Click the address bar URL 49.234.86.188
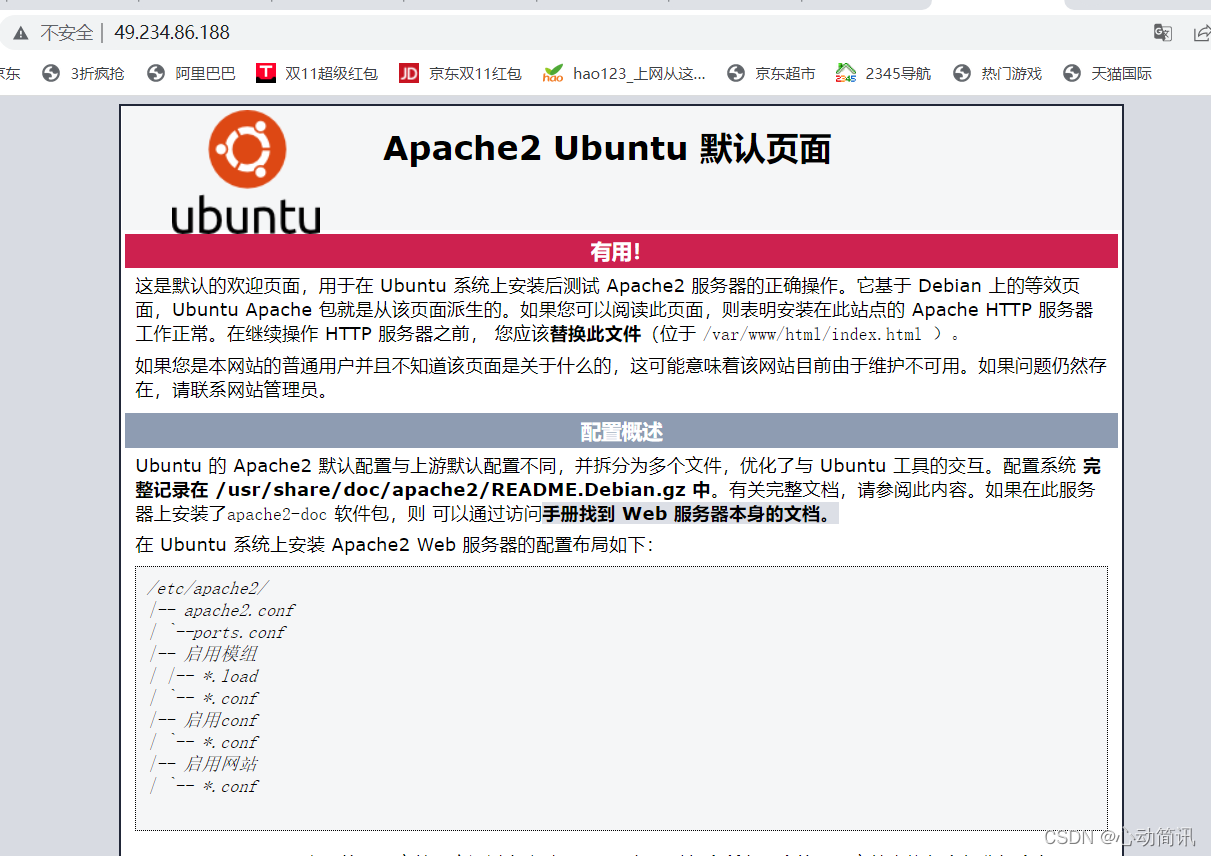Image resolution: width=1211 pixels, height=856 pixels. pos(172,33)
